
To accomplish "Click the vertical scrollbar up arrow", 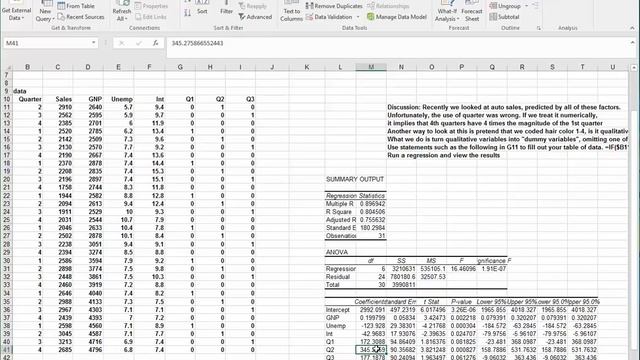I will (x=634, y=67).
